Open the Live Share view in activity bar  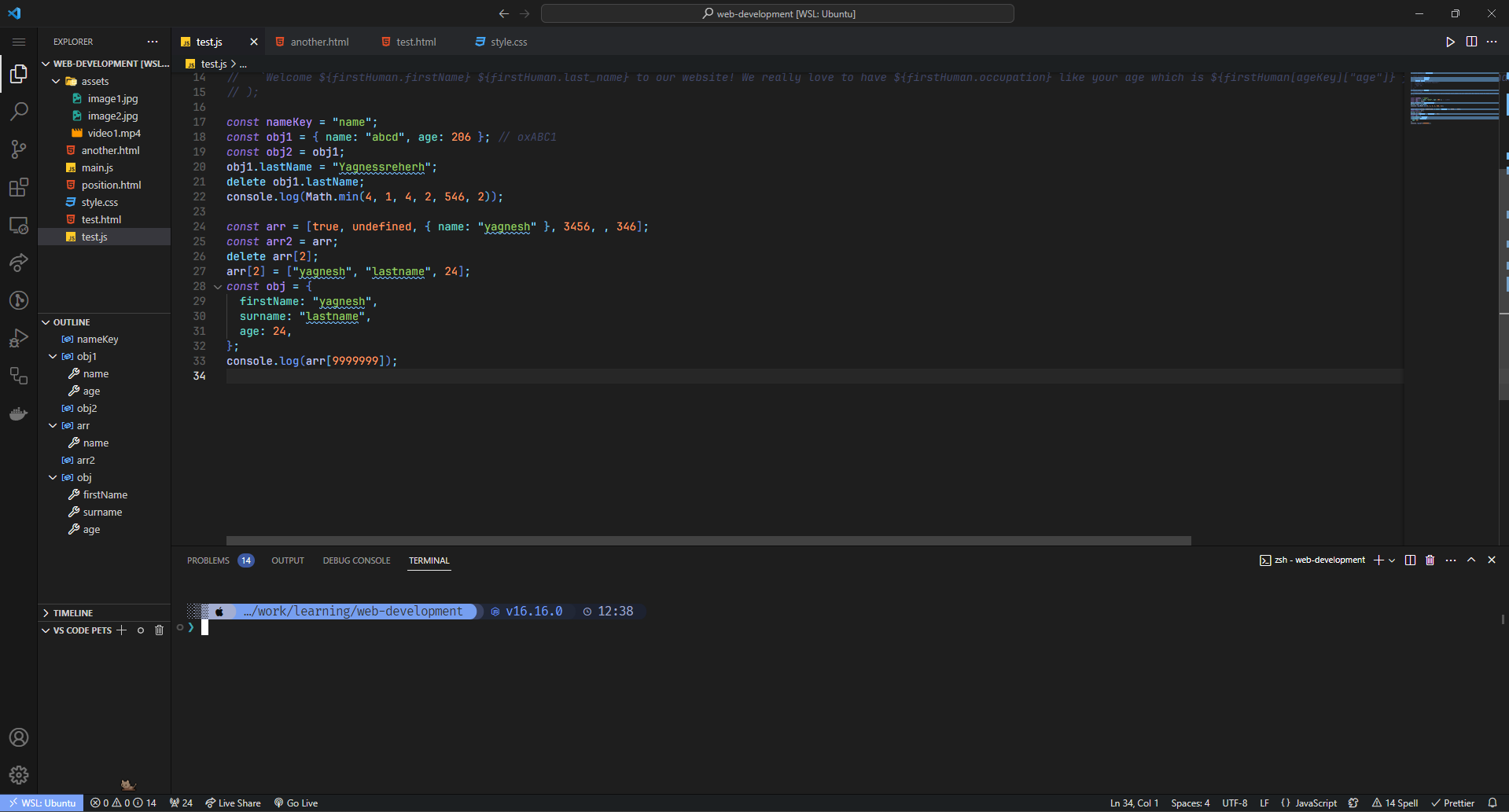tap(19, 263)
